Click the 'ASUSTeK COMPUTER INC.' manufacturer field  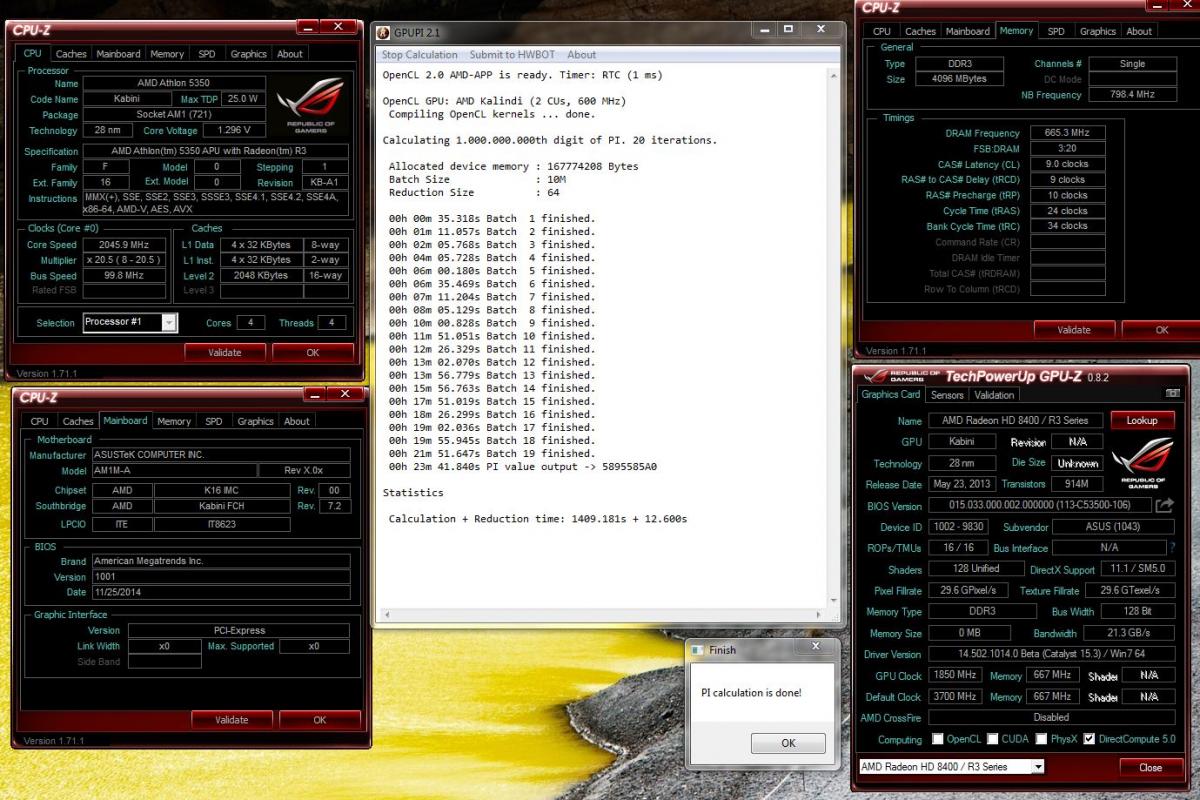coord(221,454)
